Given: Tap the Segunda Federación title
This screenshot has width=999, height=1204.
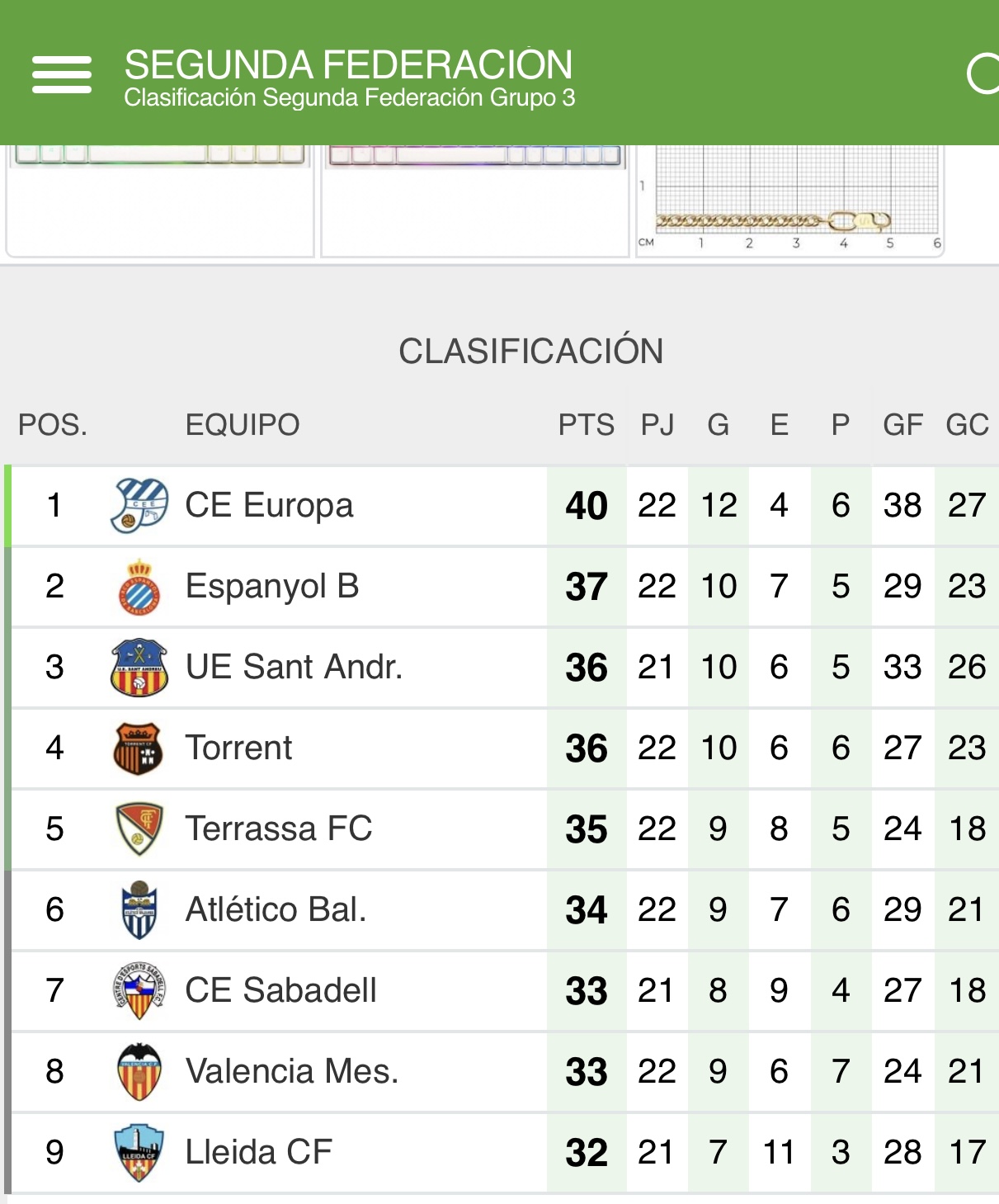Looking at the screenshot, I should pos(348,64).
